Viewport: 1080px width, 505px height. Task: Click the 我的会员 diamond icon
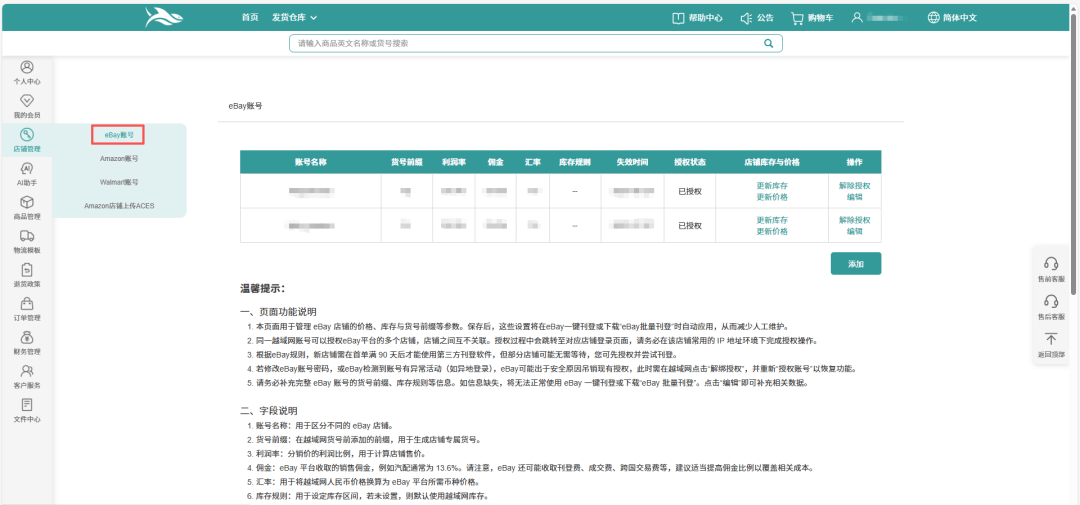[27, 101]
